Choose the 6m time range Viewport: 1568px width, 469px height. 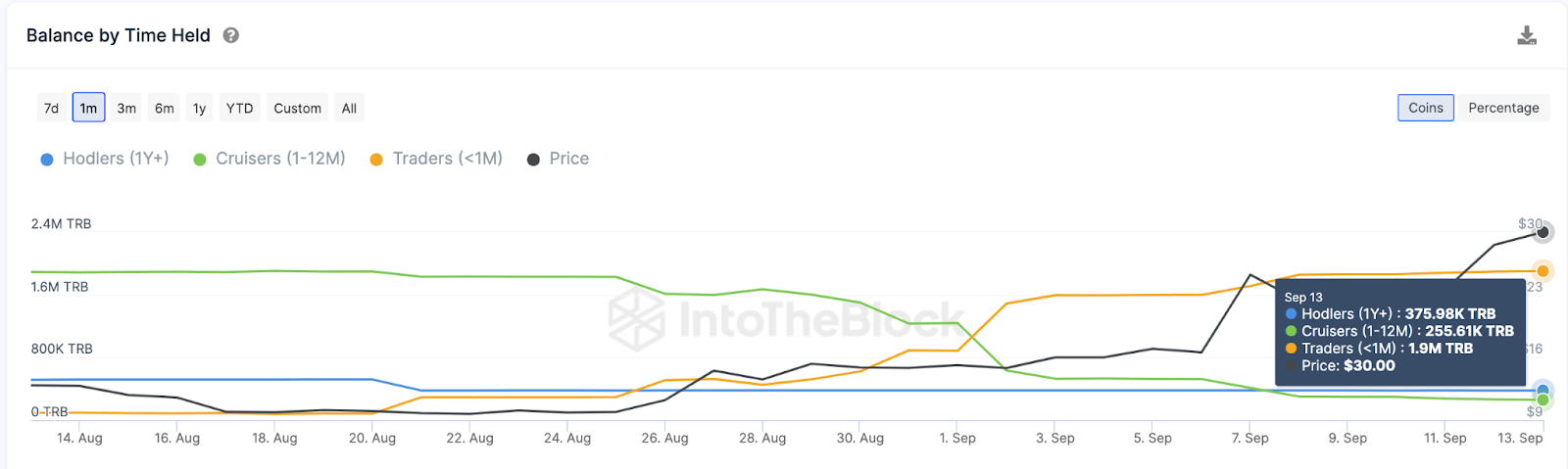[165, 108]
